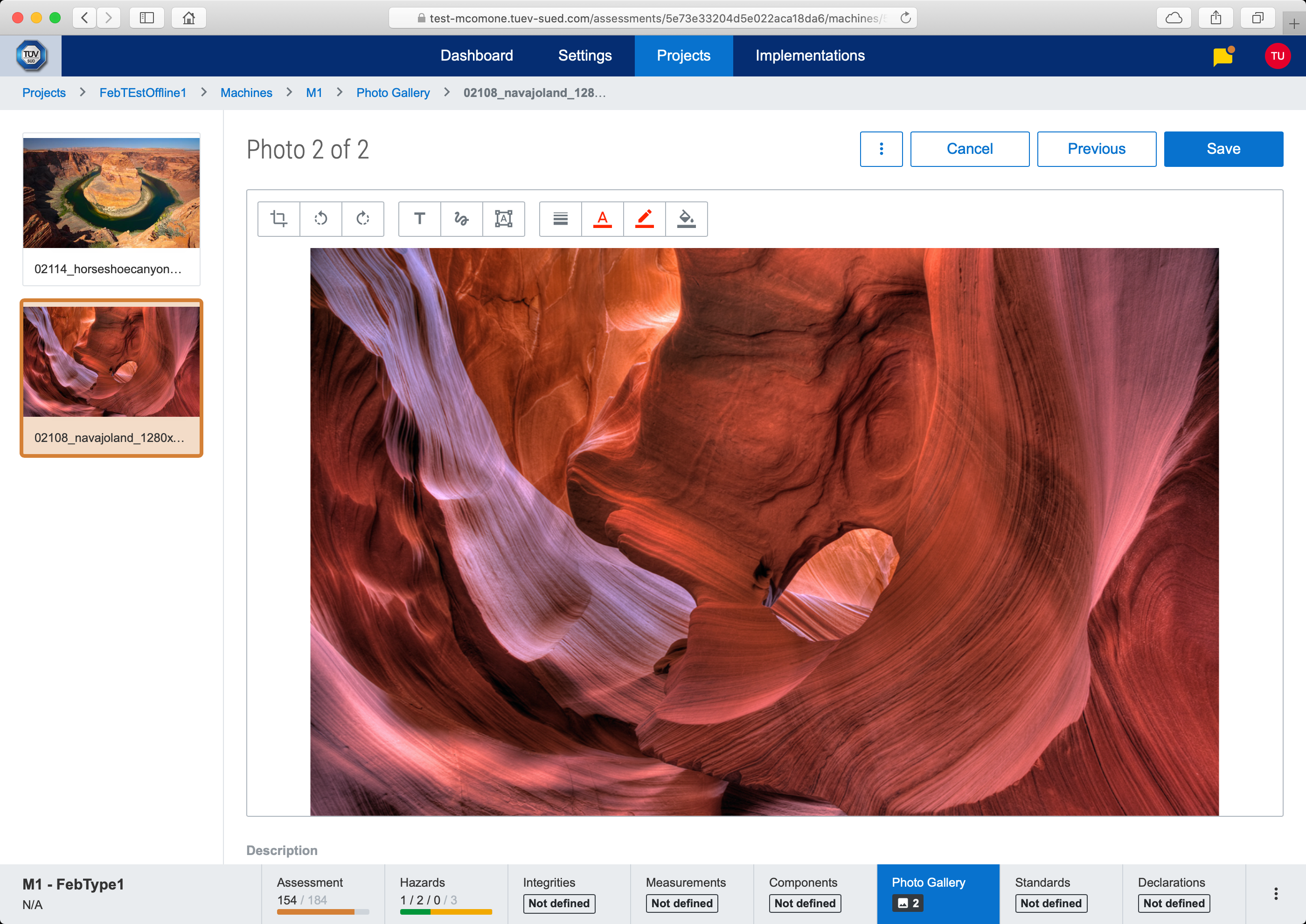Click the Save button
The height and width of the screenshot is (924, 1306).
pos(1223,149)
